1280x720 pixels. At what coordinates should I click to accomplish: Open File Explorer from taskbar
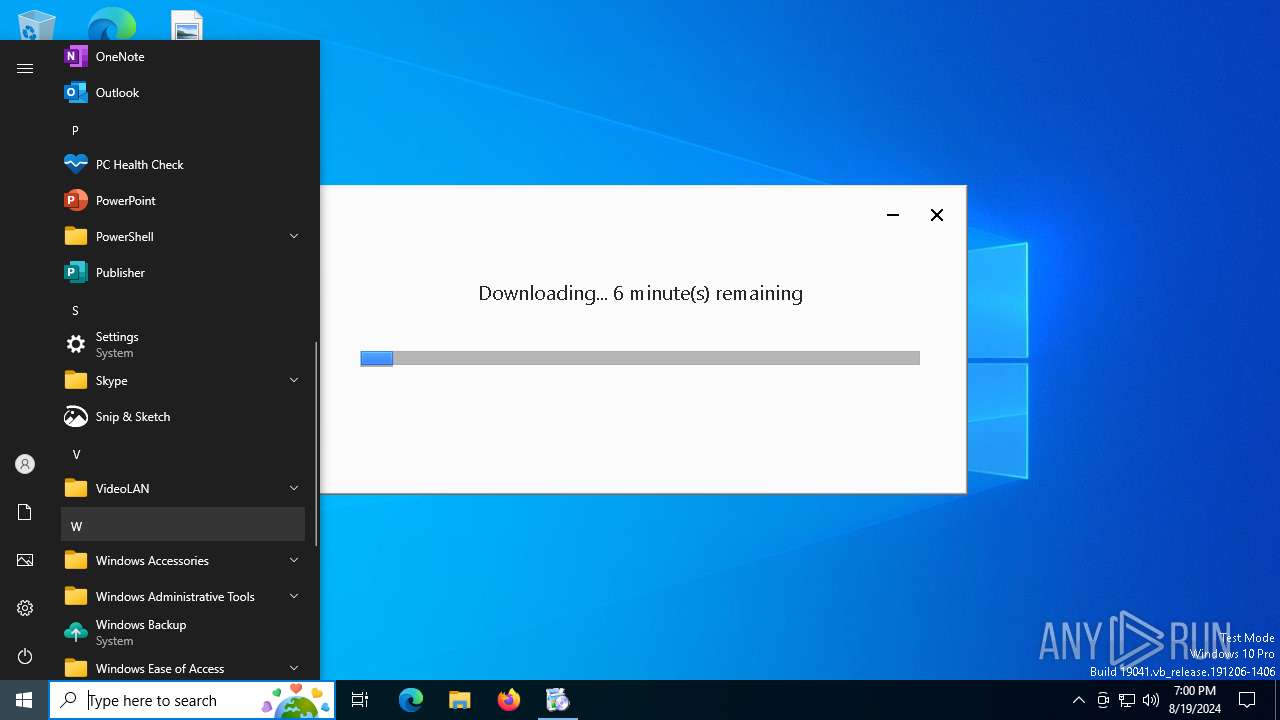point(460,700)
